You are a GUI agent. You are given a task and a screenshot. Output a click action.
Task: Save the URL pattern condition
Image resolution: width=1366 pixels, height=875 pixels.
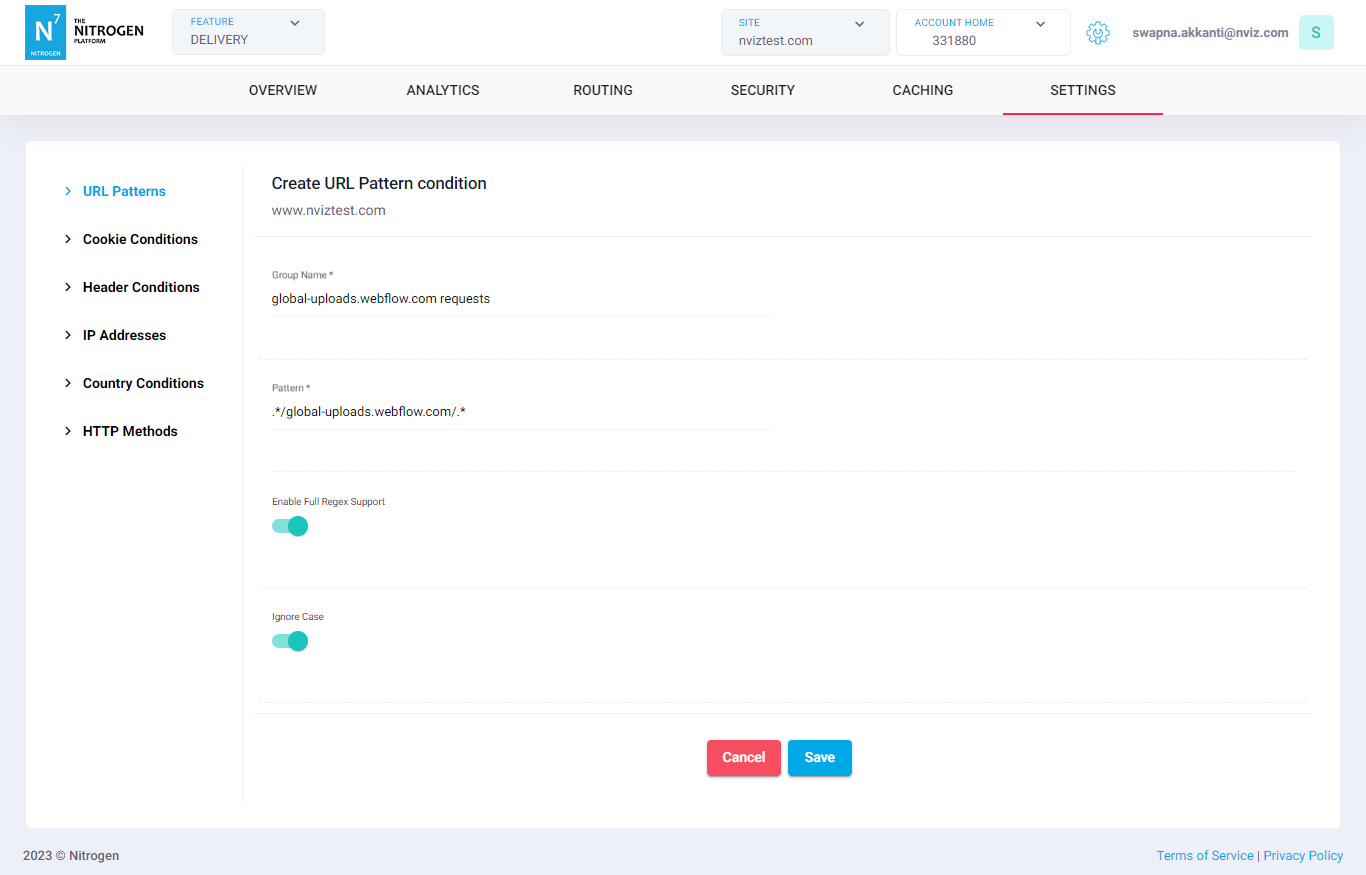point(819,758)
